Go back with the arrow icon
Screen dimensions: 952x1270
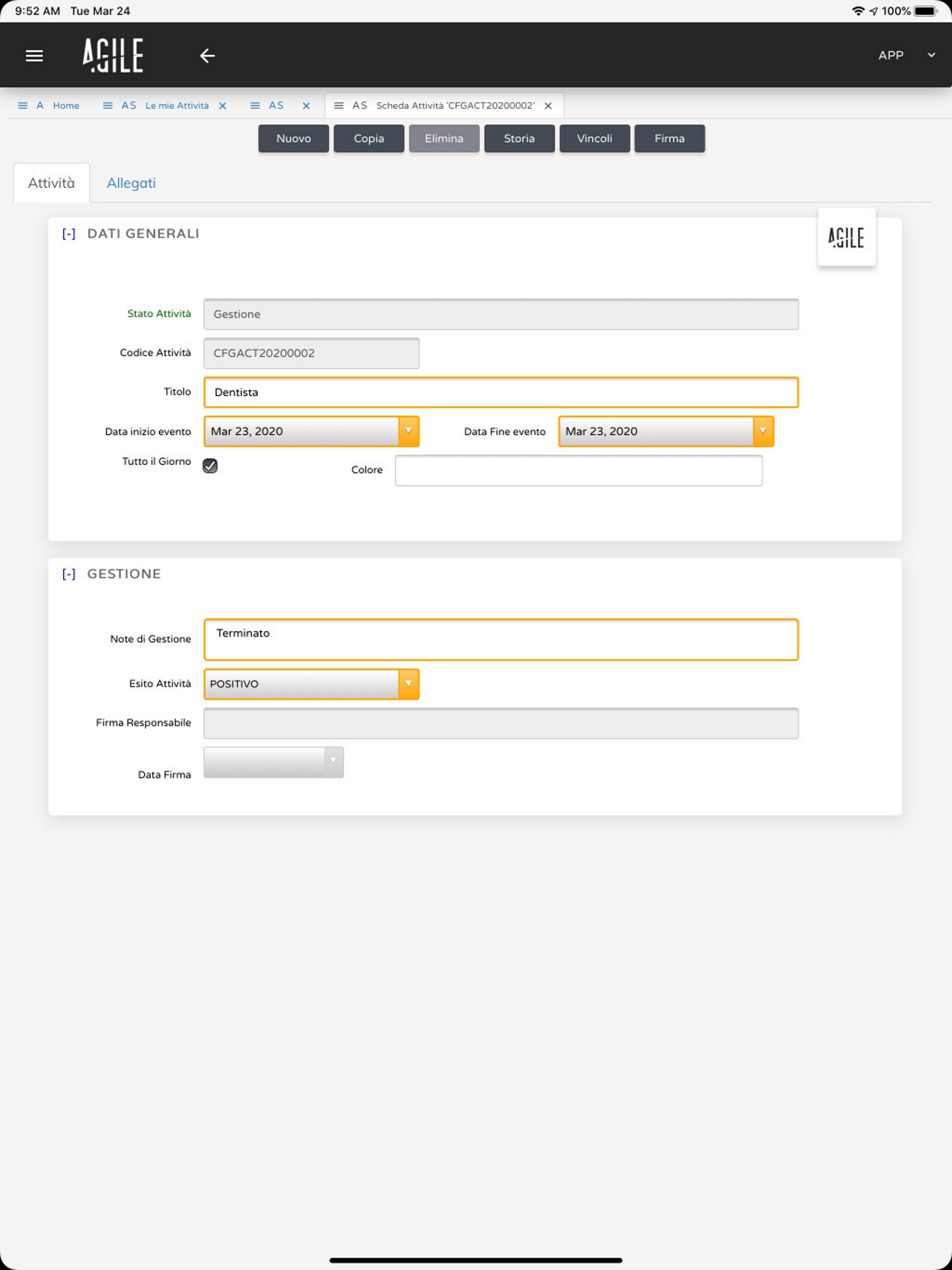point(207,56)
